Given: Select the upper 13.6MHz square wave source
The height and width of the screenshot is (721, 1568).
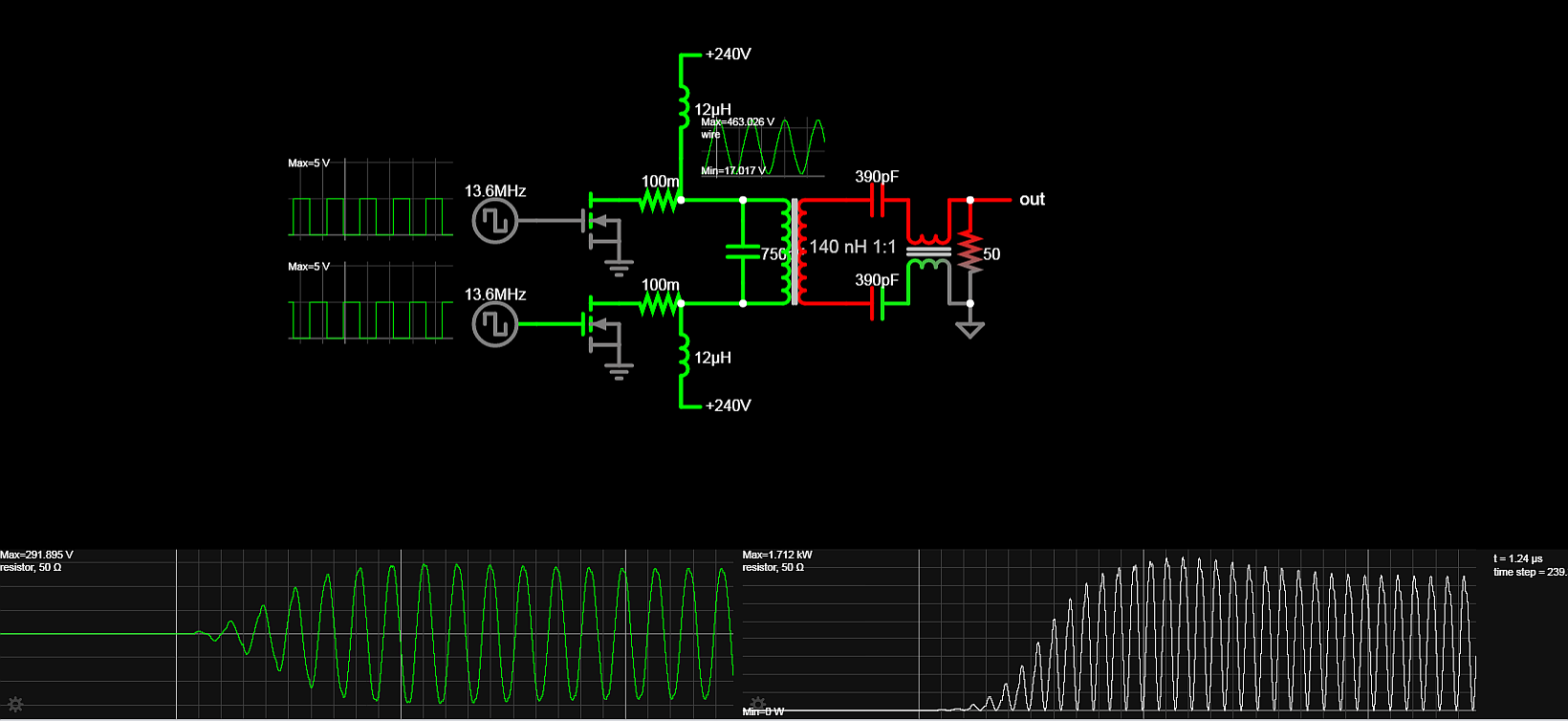Looking at the screenshot, I should [495, 222].
